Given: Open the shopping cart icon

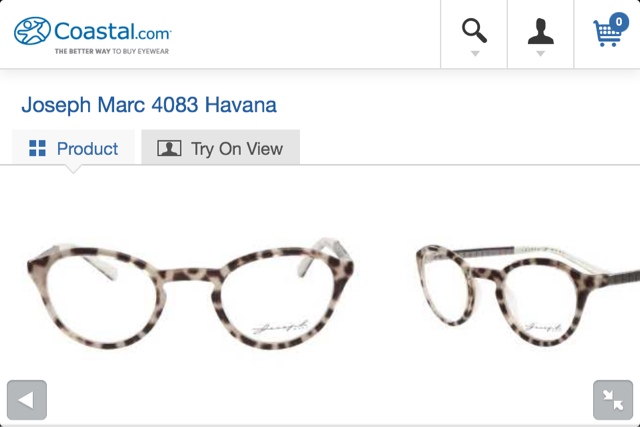Looking at the screenshot, I should coord(607,33).
